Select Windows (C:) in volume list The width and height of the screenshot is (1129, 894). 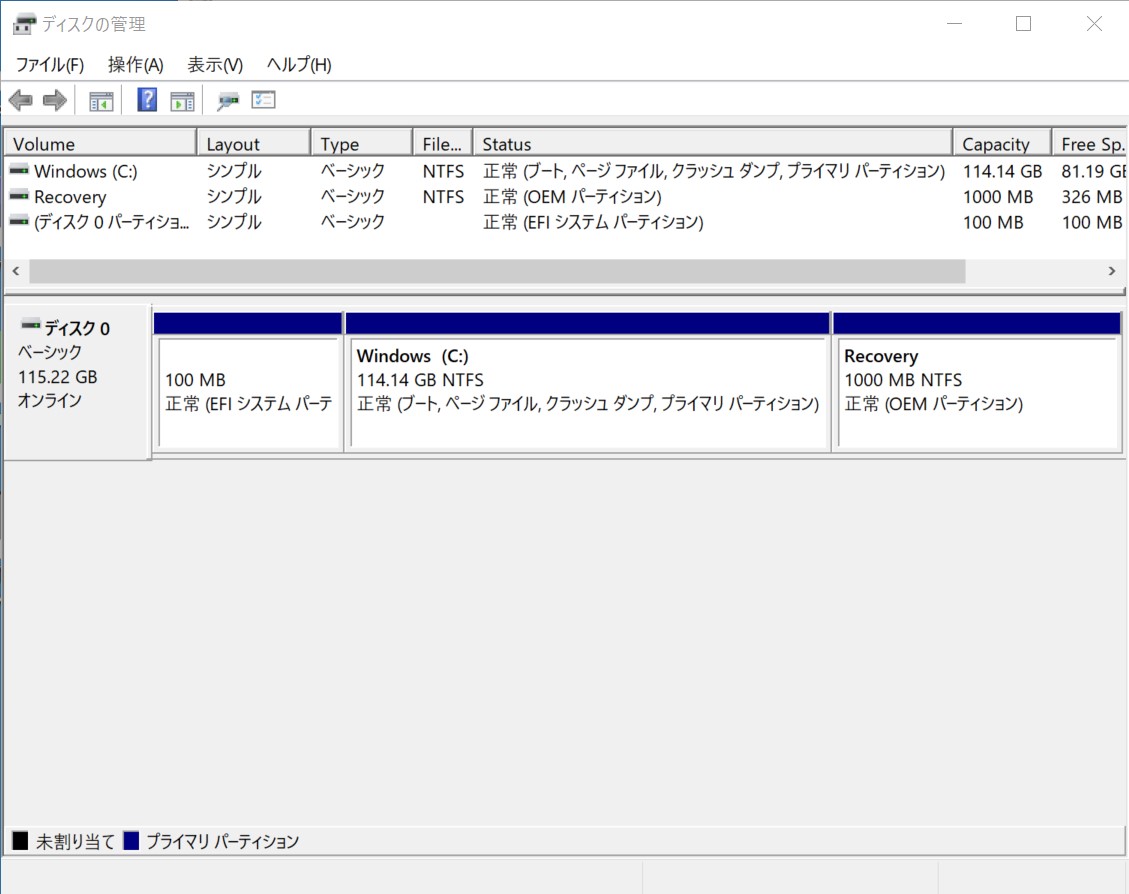tap(86, 171)
